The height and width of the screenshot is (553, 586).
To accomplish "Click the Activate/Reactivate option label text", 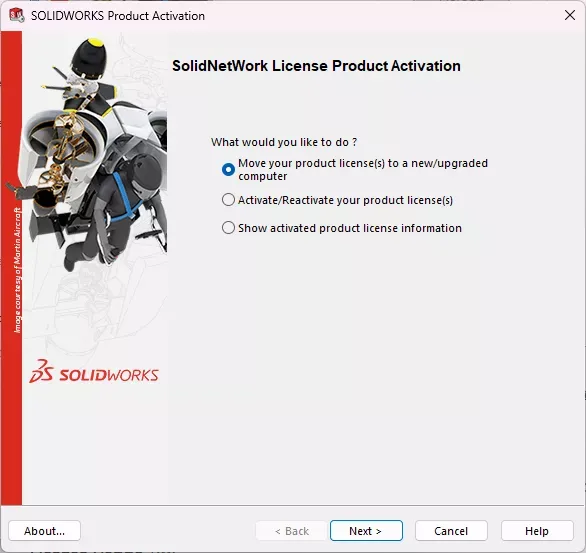I will click(x=345, y=200).
